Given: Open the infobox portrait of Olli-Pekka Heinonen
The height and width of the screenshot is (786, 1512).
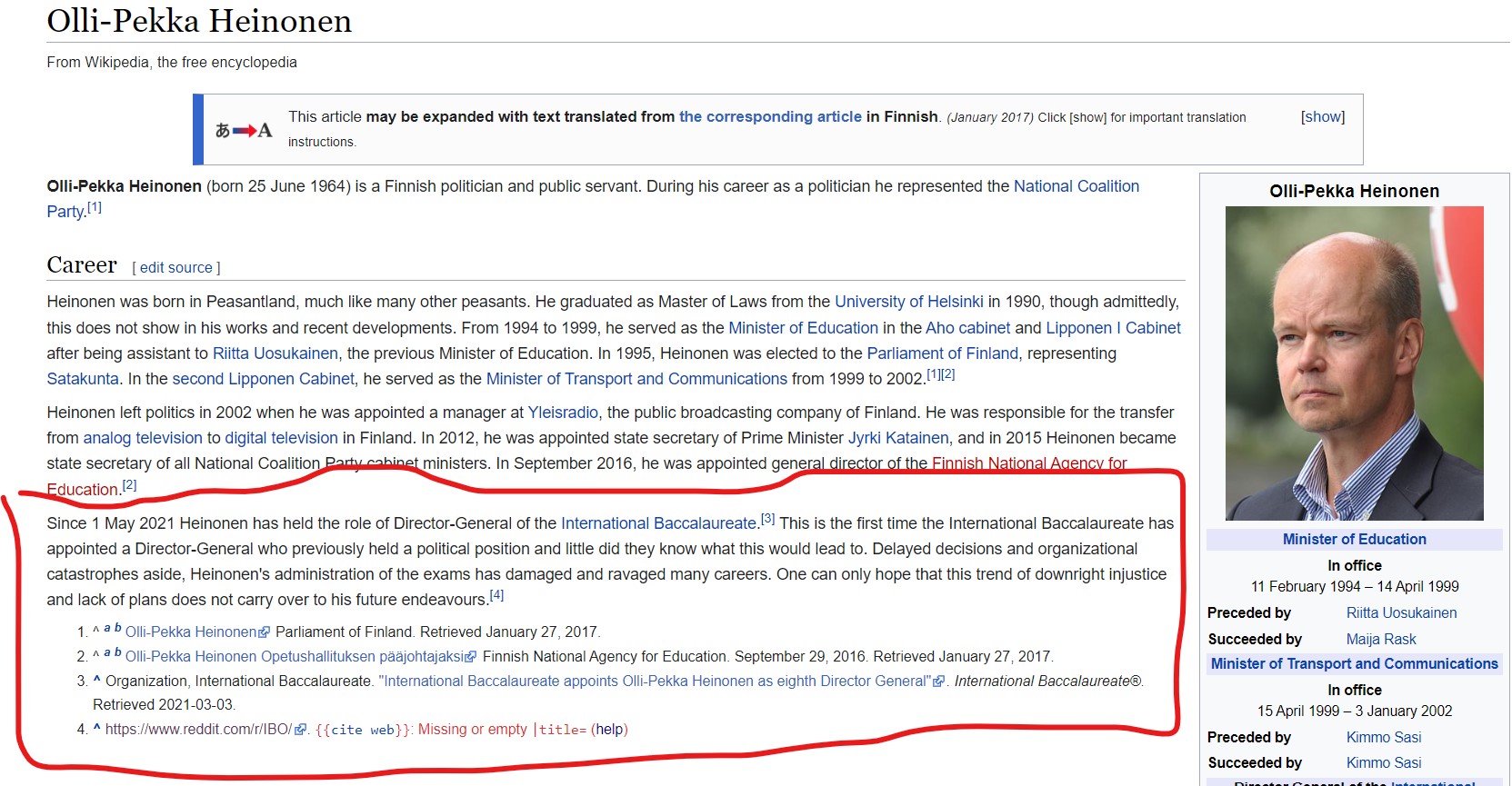Looking at the screenshot, I should pyautogui.click(x=1355, y=363).
